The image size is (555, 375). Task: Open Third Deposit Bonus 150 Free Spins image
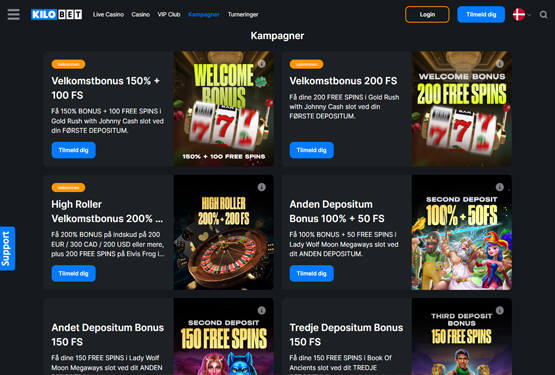tap(462, 336)
